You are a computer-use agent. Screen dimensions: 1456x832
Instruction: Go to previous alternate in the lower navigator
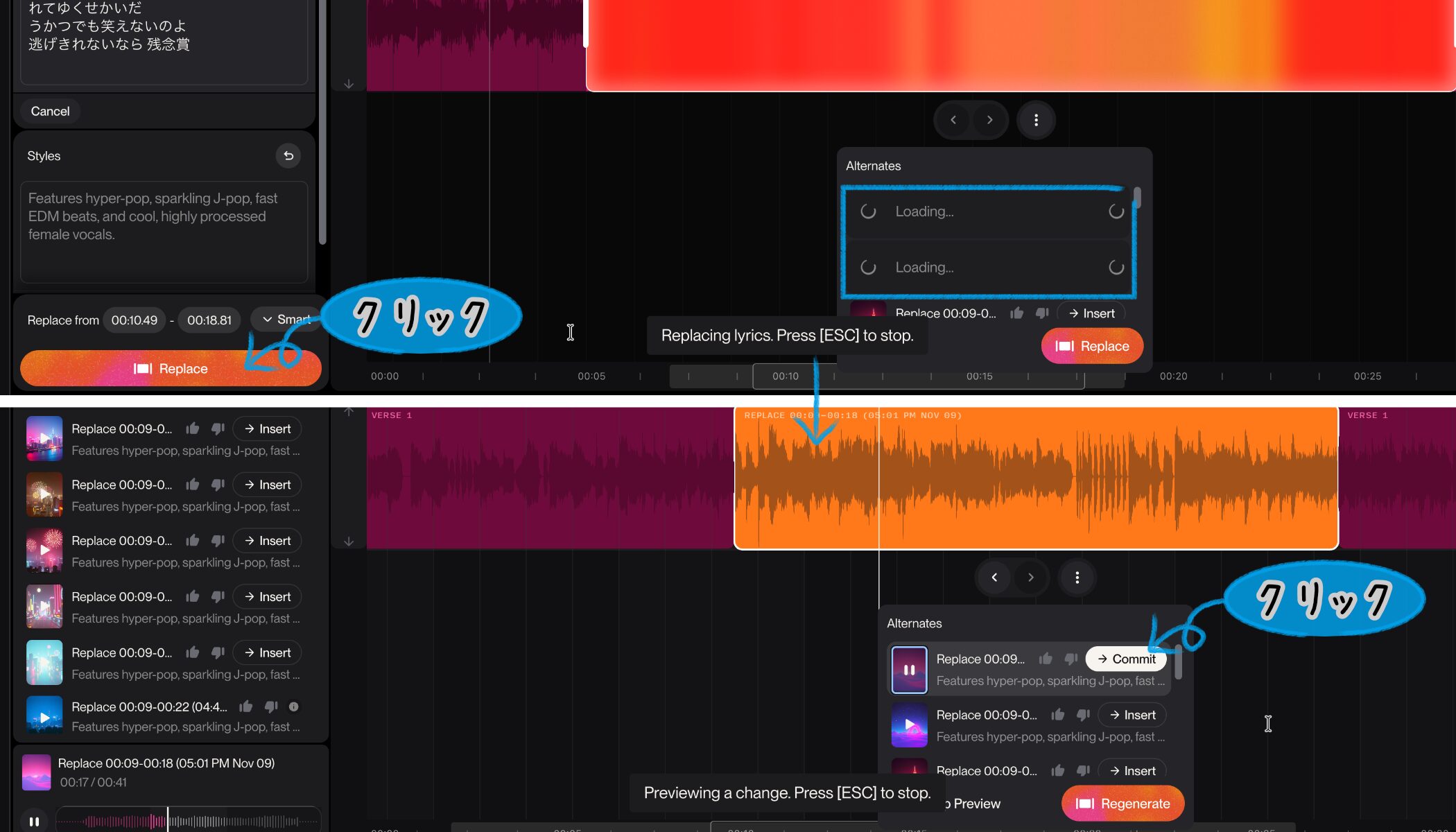pyautogui.click(x=994, y=578)
